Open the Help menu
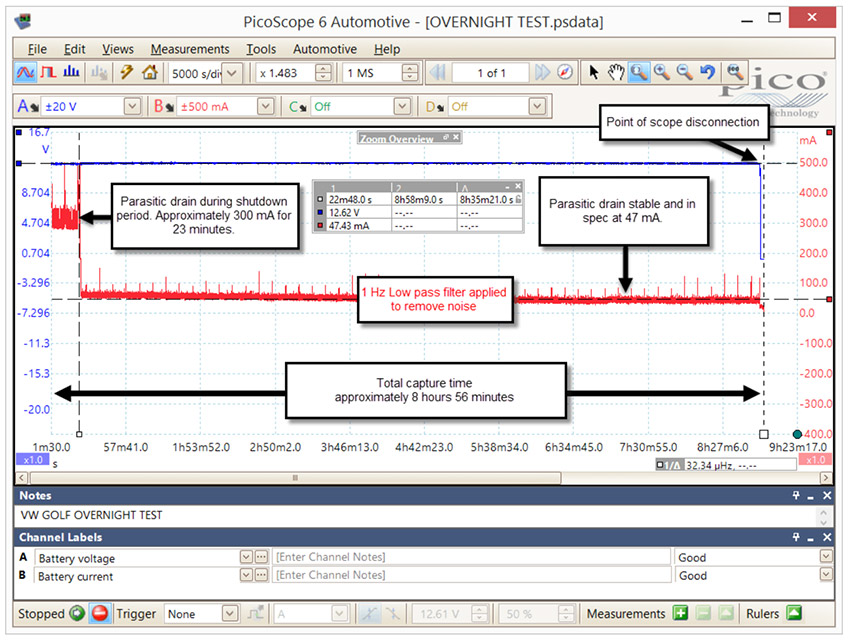Viewport: 850px width, 641px height. (387, 49)
